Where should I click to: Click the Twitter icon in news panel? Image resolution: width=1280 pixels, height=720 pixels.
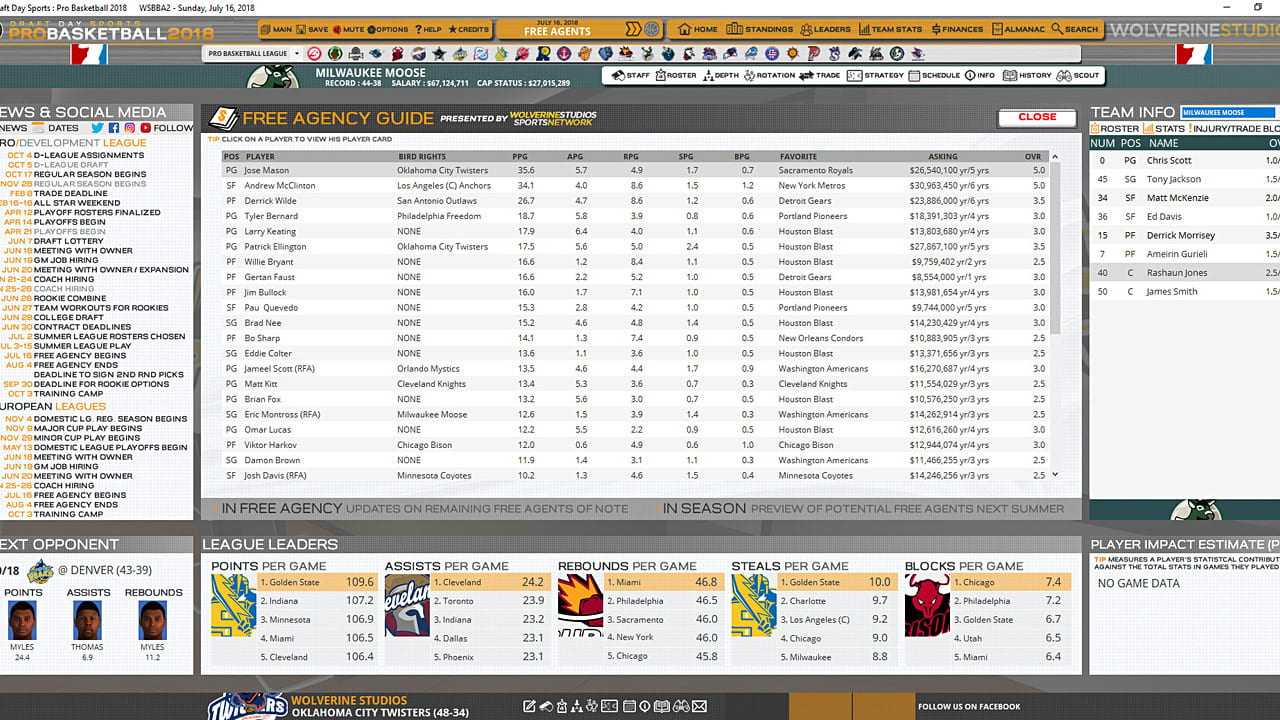97,128
